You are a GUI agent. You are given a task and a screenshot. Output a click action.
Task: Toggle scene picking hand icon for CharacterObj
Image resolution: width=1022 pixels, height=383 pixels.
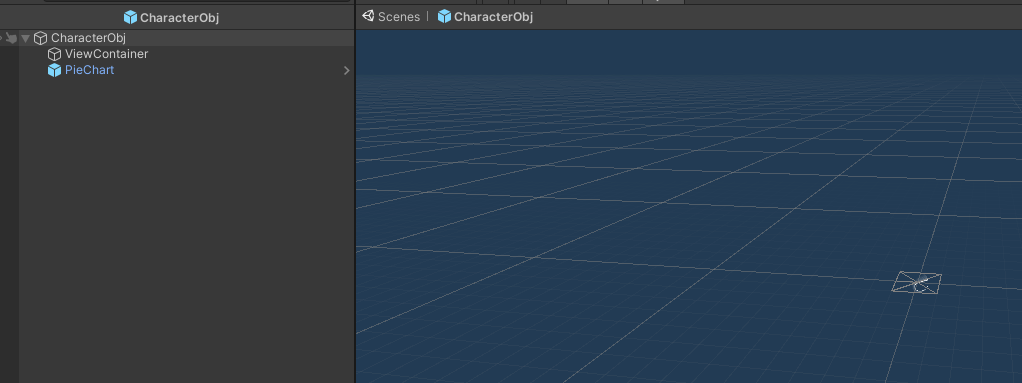click(x=11, y=38)
